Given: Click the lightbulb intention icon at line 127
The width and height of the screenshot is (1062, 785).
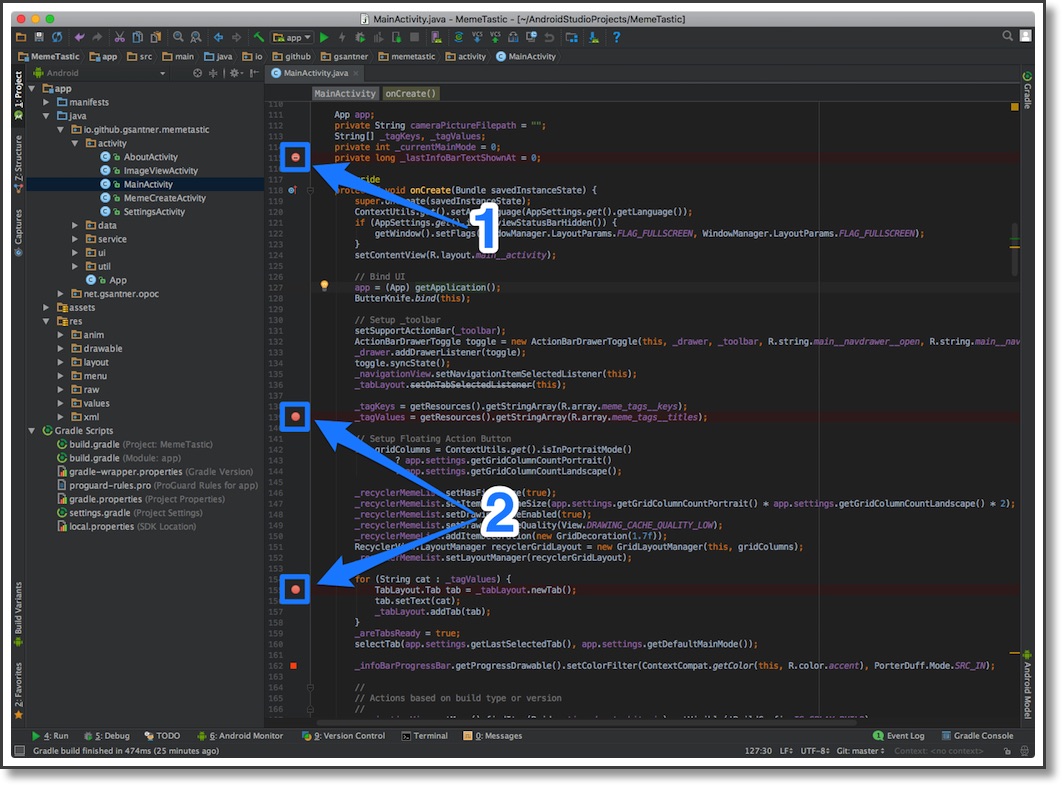Looking at the screenshot, I should point(324,286).
